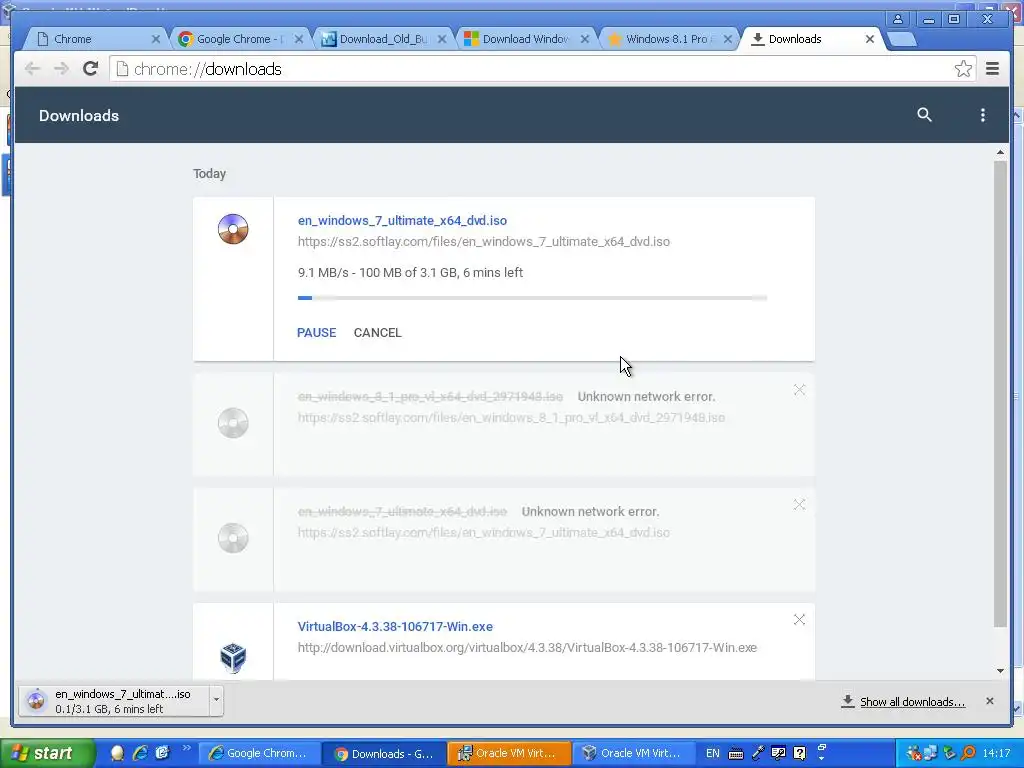Open the Windows Start menu

pyautogui.click(x=46, y=753)
